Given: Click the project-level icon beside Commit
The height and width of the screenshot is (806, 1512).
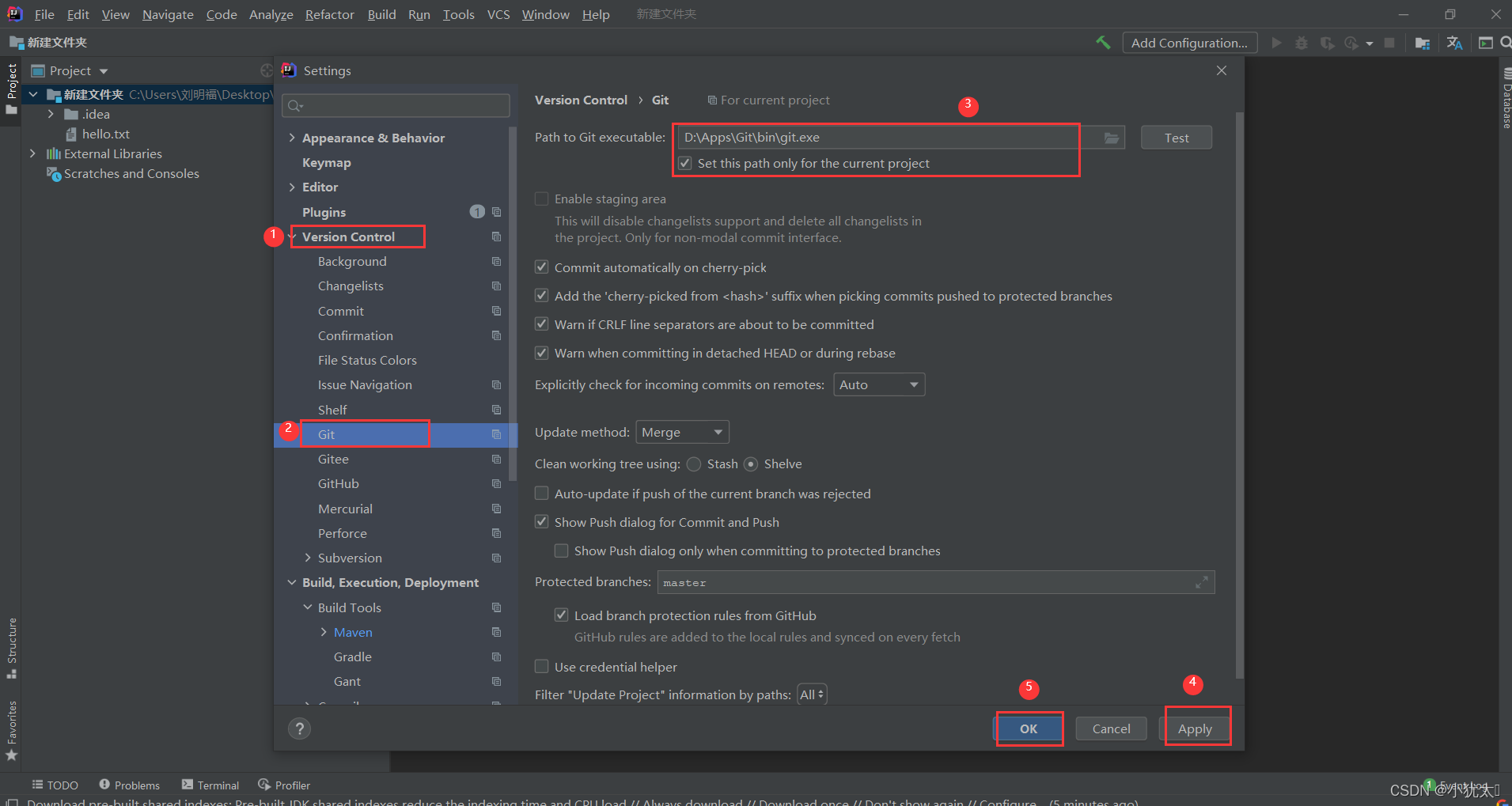Looking at the screenshot, I should (497, 311).
